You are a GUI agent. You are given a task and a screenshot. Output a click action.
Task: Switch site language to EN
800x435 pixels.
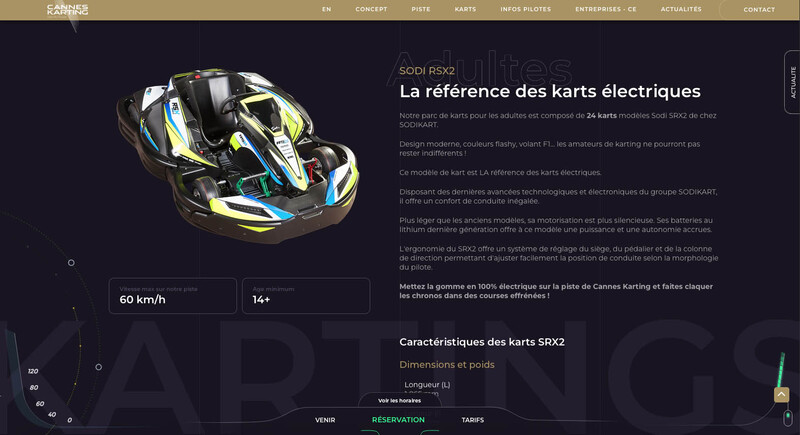pos(326,9)
